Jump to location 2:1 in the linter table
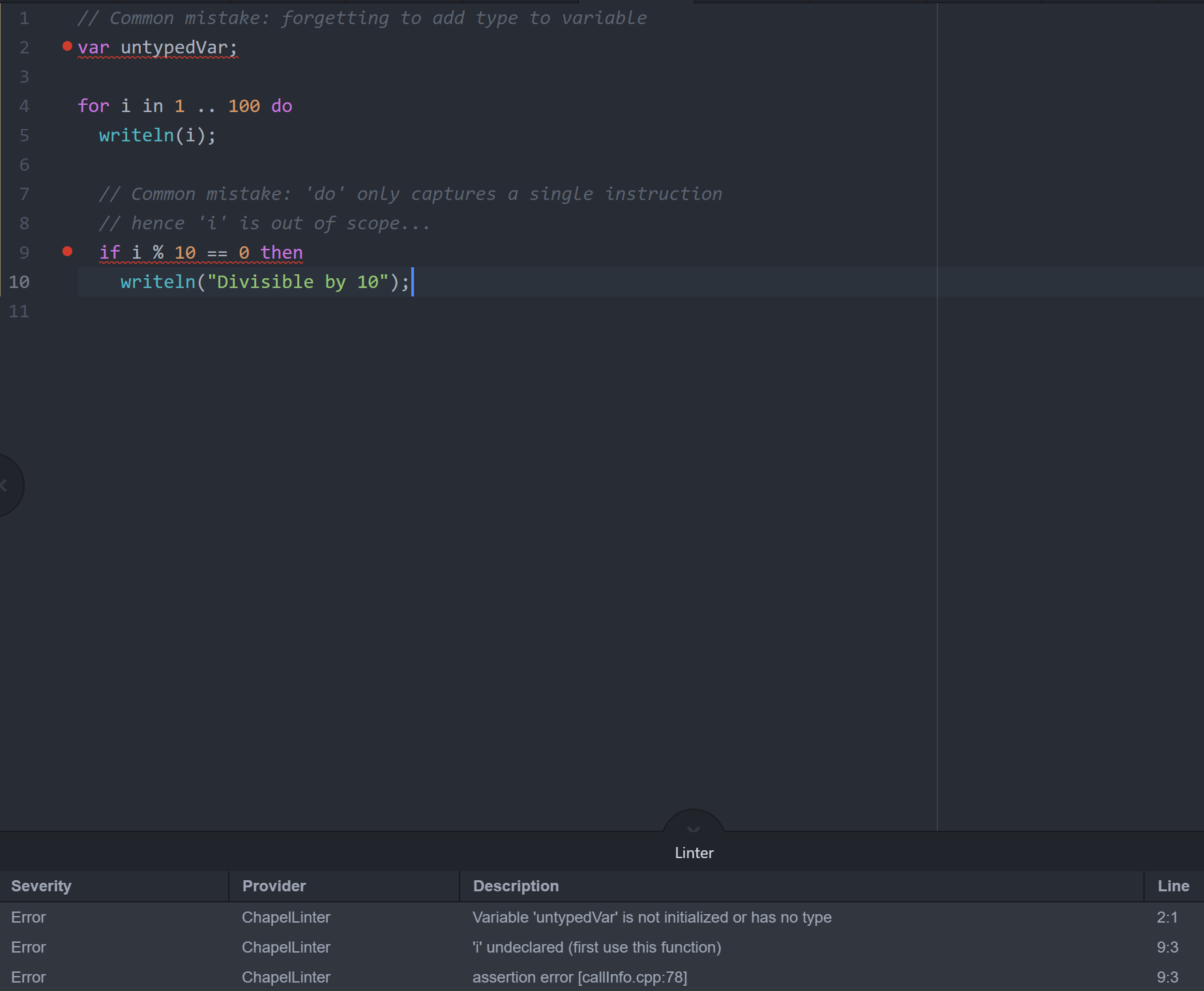1204x991 pixels. [x=1167, y=917]
